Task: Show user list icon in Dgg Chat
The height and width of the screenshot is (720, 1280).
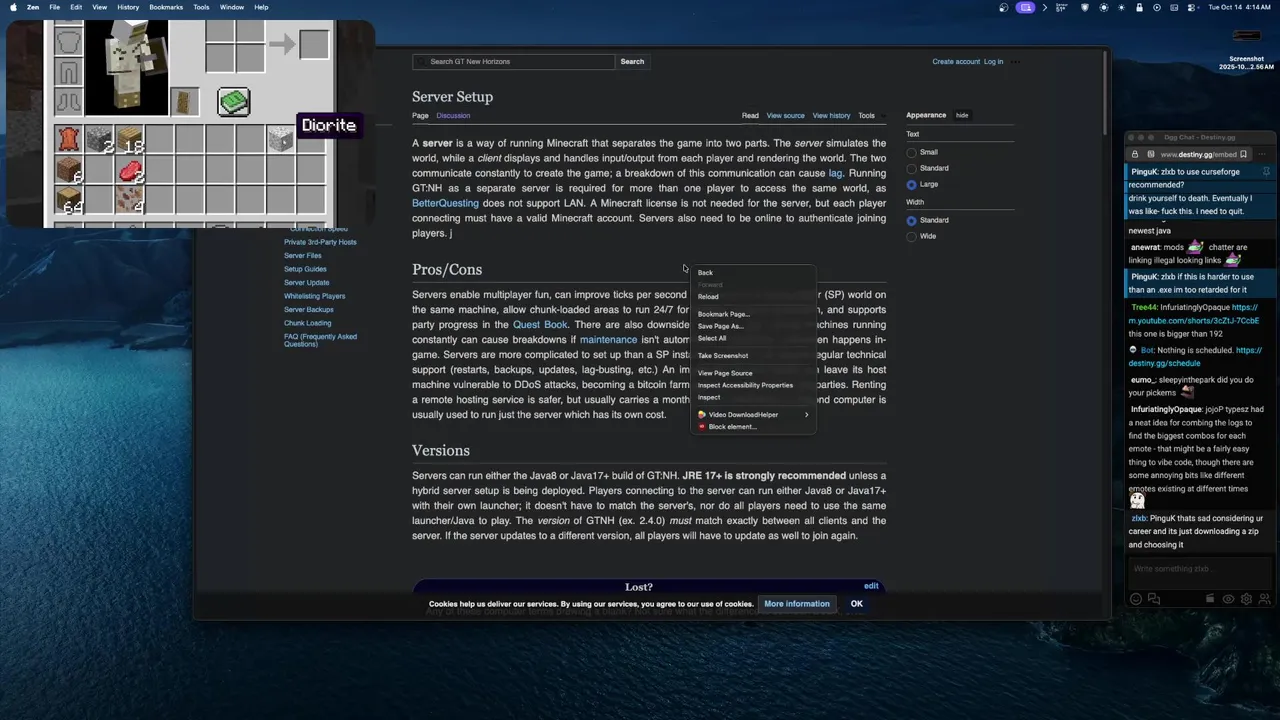Action: point(1264,599)
